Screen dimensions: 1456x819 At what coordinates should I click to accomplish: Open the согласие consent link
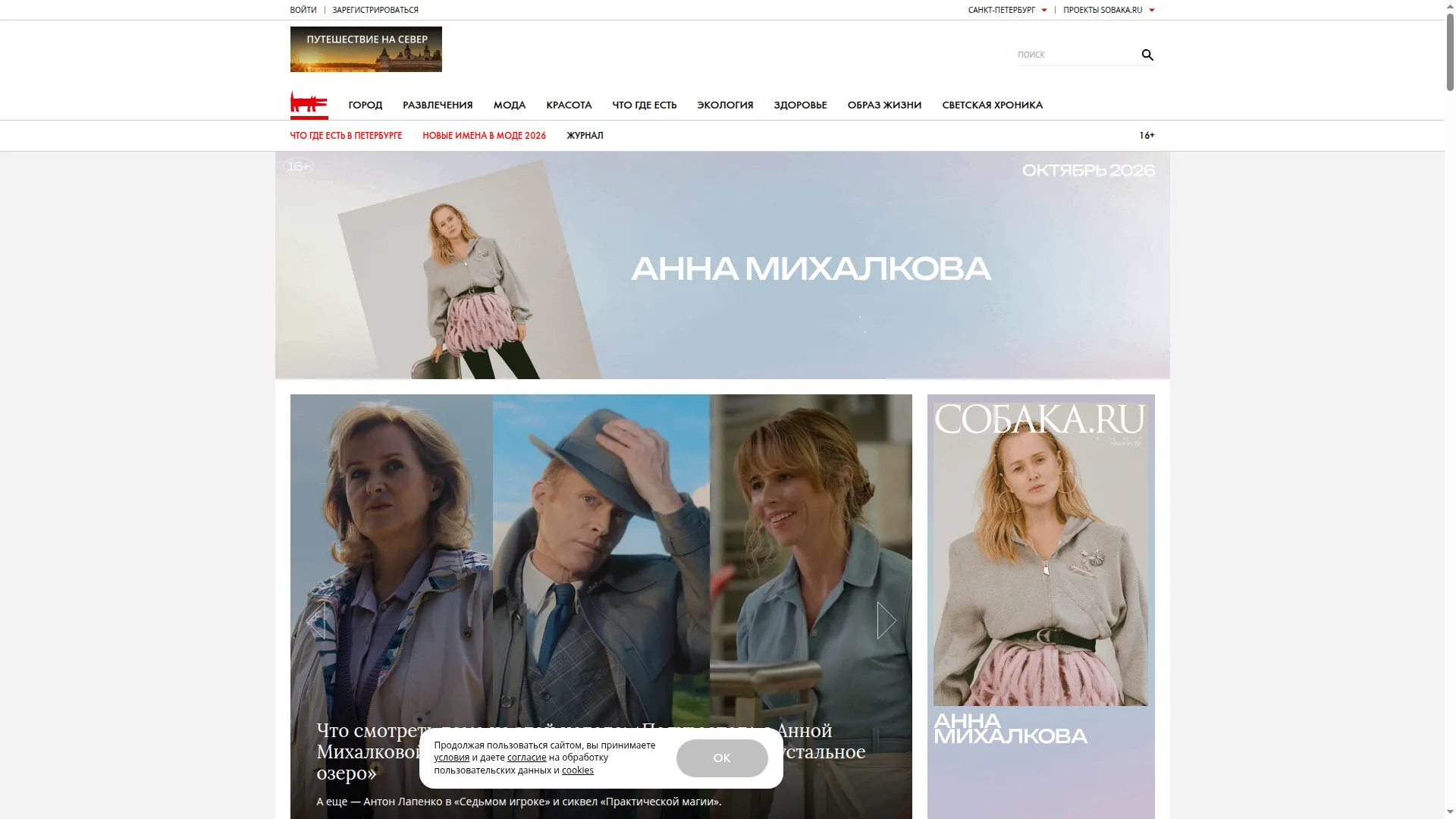527,758
